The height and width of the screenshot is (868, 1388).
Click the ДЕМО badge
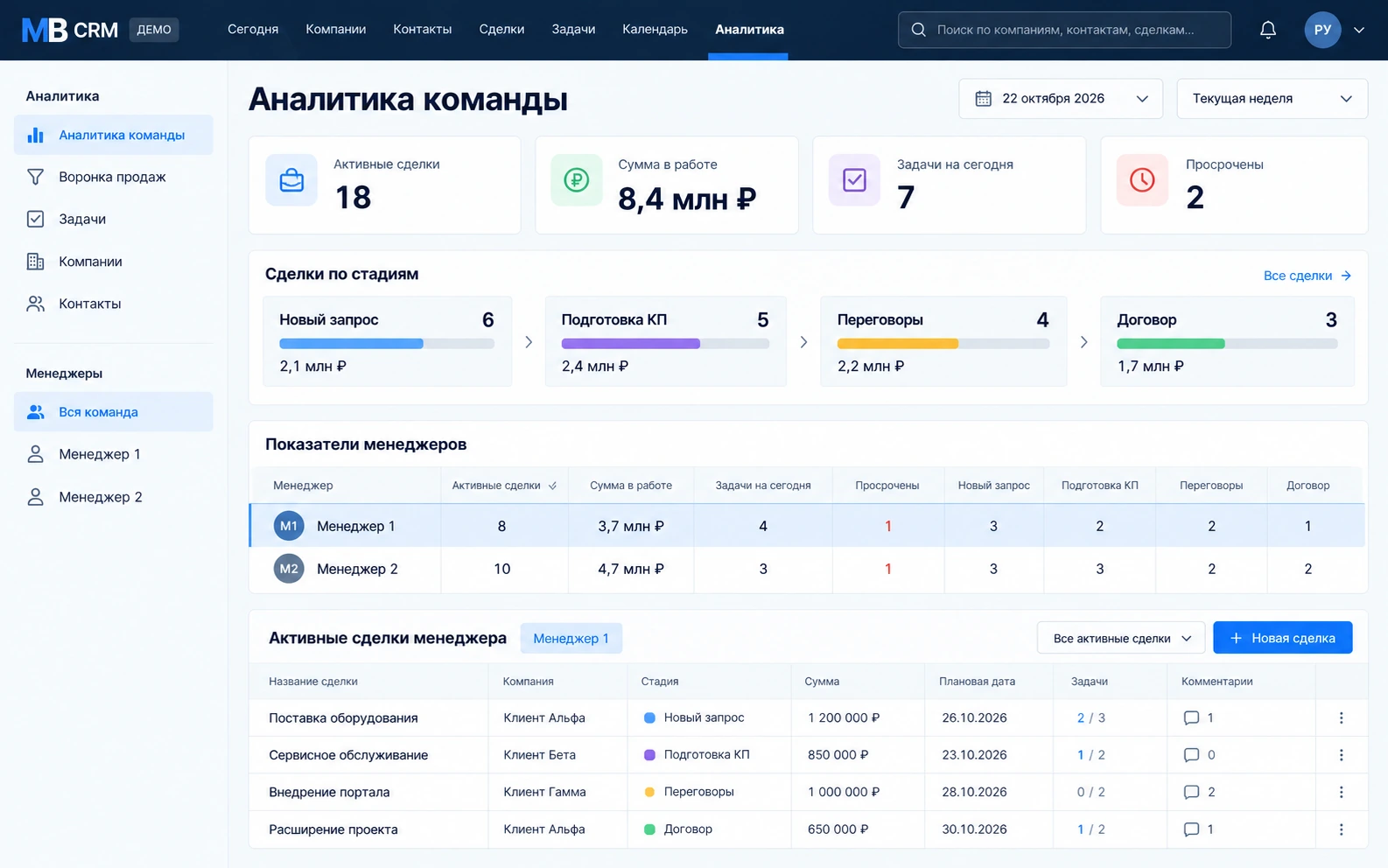(x=154, y=30)
